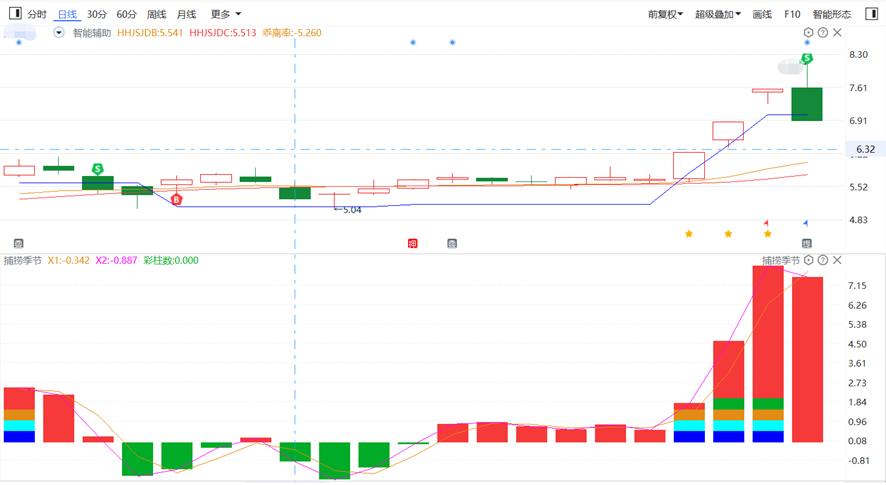
Task: Click the 捕捞季节 label at panel right
Action: [x=781, y=261]
